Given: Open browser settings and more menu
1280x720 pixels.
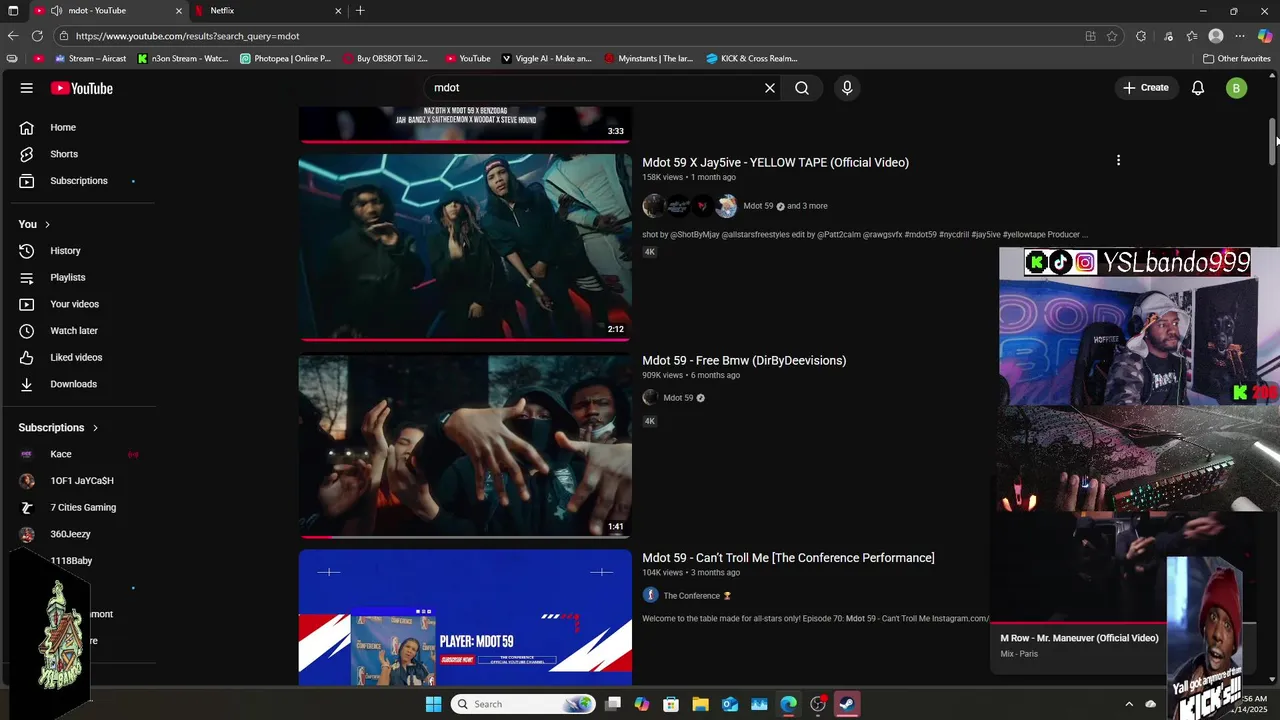Looking at the screenshot, I should (x=1240, y=36).
